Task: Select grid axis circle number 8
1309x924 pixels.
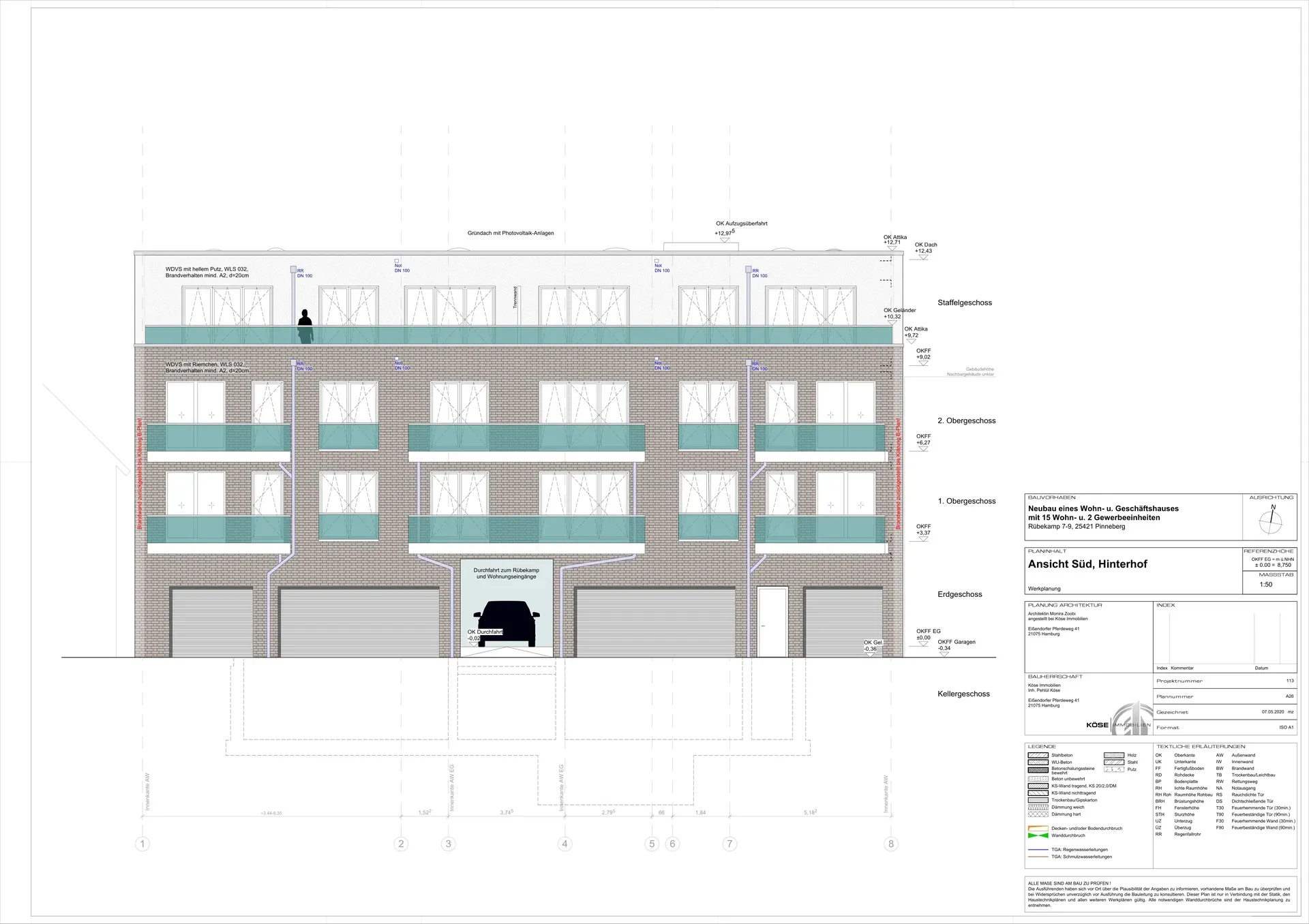Action: click(x=890, y=844)
